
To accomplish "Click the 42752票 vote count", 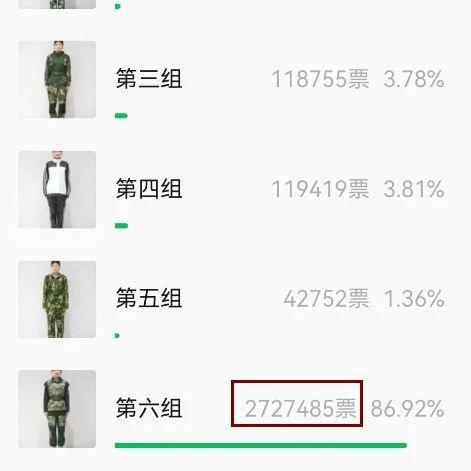I will click(x=327, y=298).
